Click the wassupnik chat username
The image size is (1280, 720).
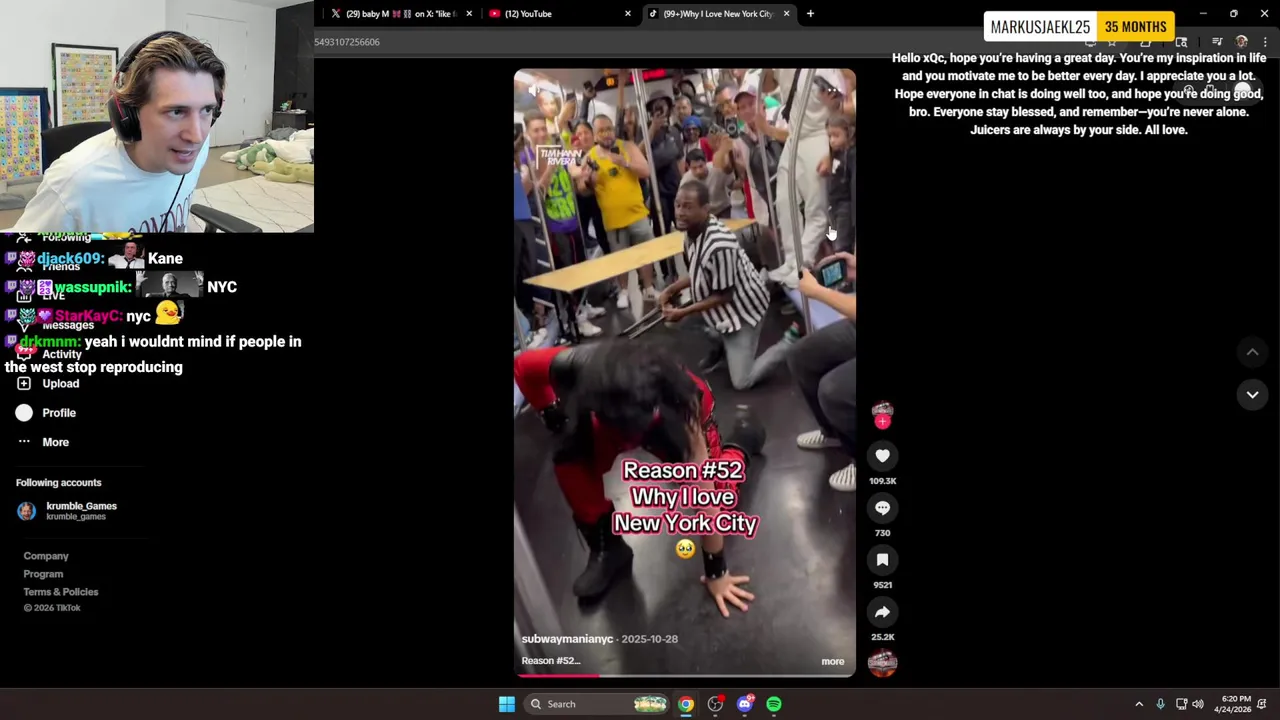[93, 287]
